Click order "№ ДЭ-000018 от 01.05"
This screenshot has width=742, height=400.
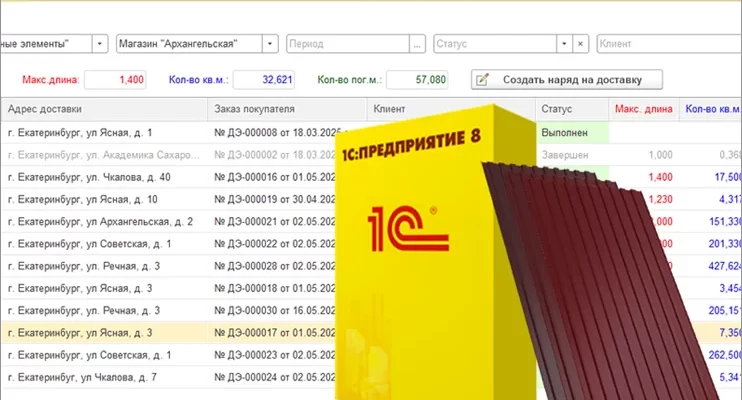point(274,289)
